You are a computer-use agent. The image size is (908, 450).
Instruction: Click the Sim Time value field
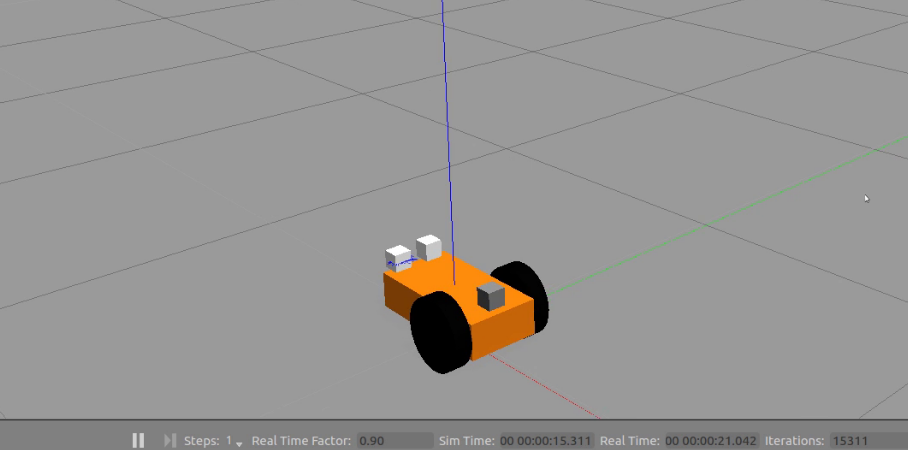pyautogui.click(x=547, y=441)
